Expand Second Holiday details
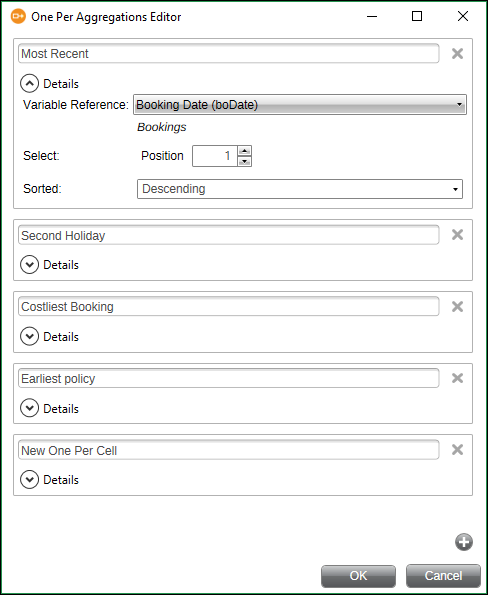 tap(30, 264)
